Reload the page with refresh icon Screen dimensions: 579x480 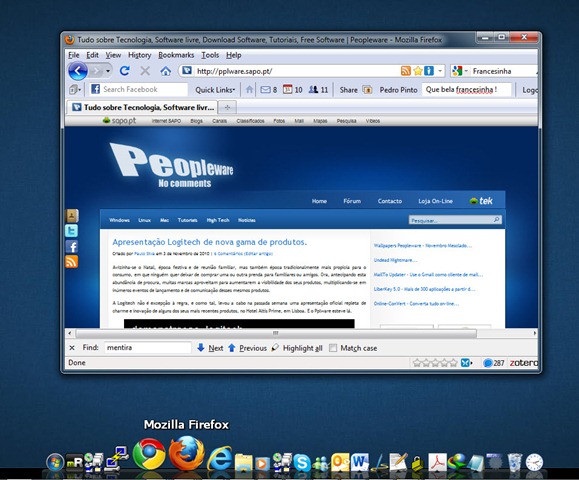(x=124, y=71)
